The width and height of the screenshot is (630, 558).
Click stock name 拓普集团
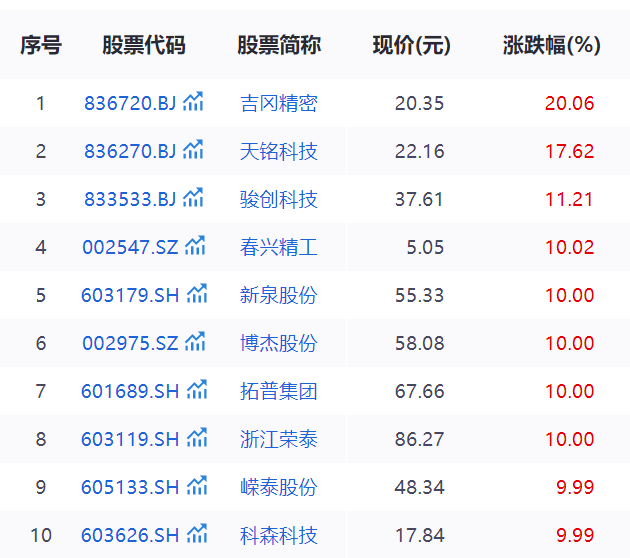279,391
